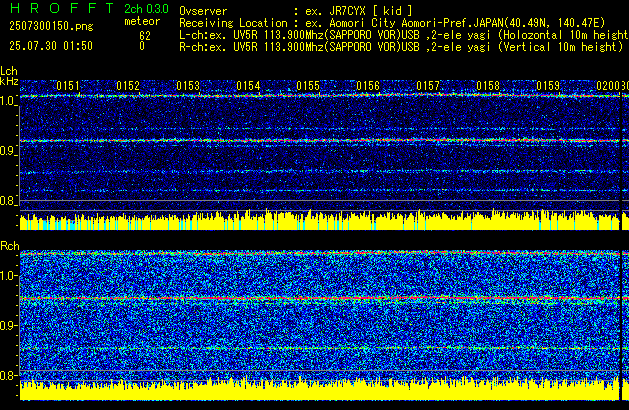Click the HROFFT title text
This screenshot has height=410, width=629.
click(x=62, y=8)
